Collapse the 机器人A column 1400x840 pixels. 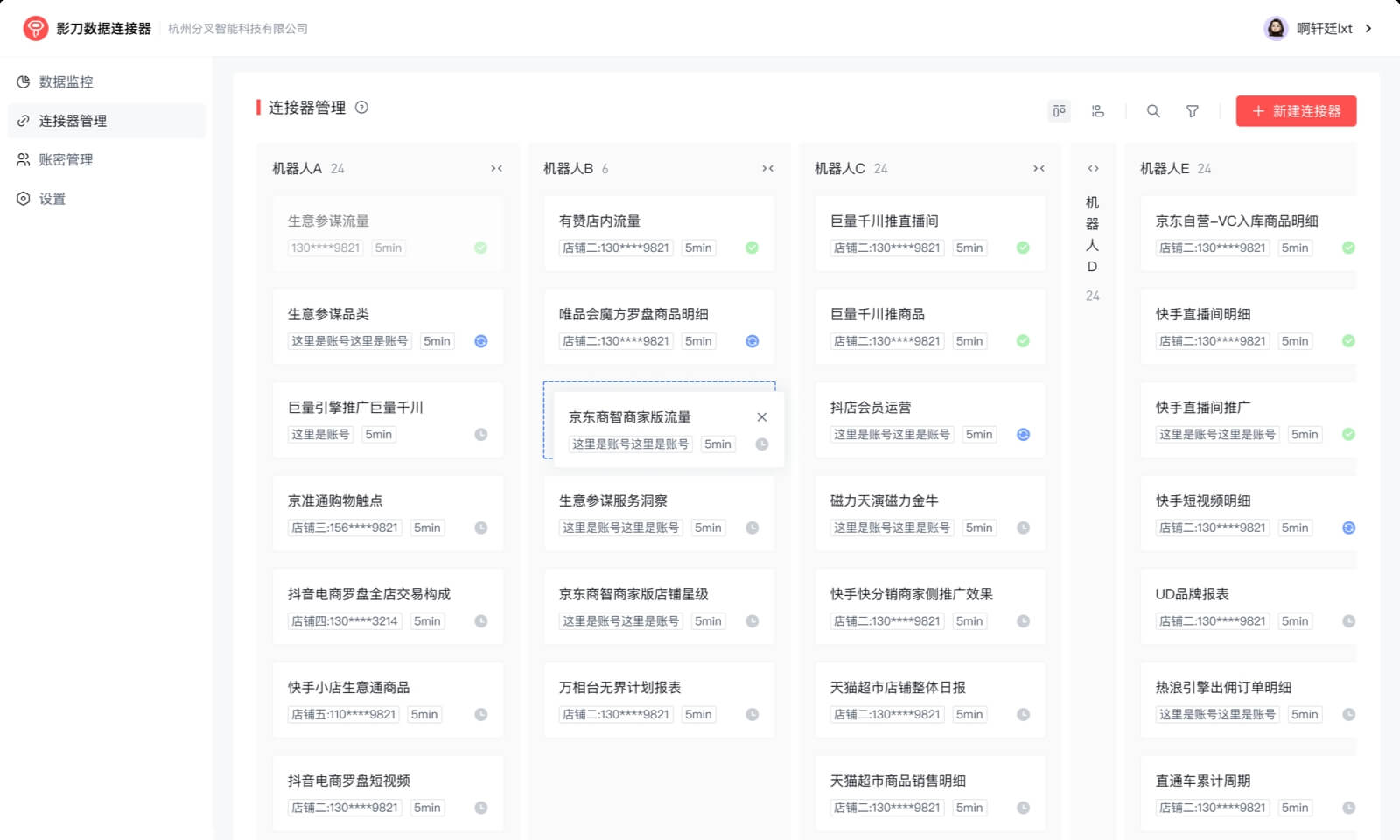tap(496, 168)
